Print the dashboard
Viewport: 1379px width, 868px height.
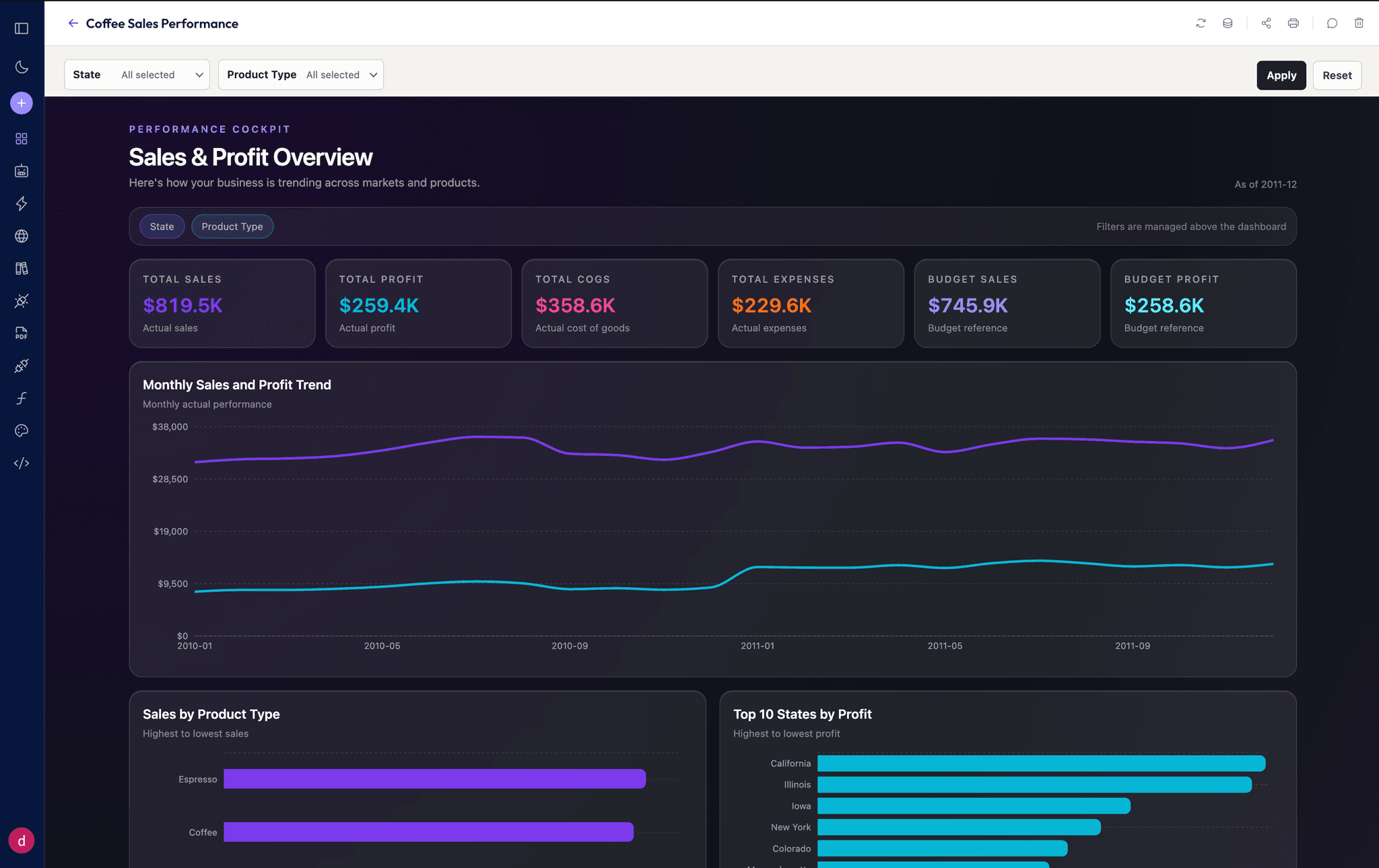tap(1293, 23)
